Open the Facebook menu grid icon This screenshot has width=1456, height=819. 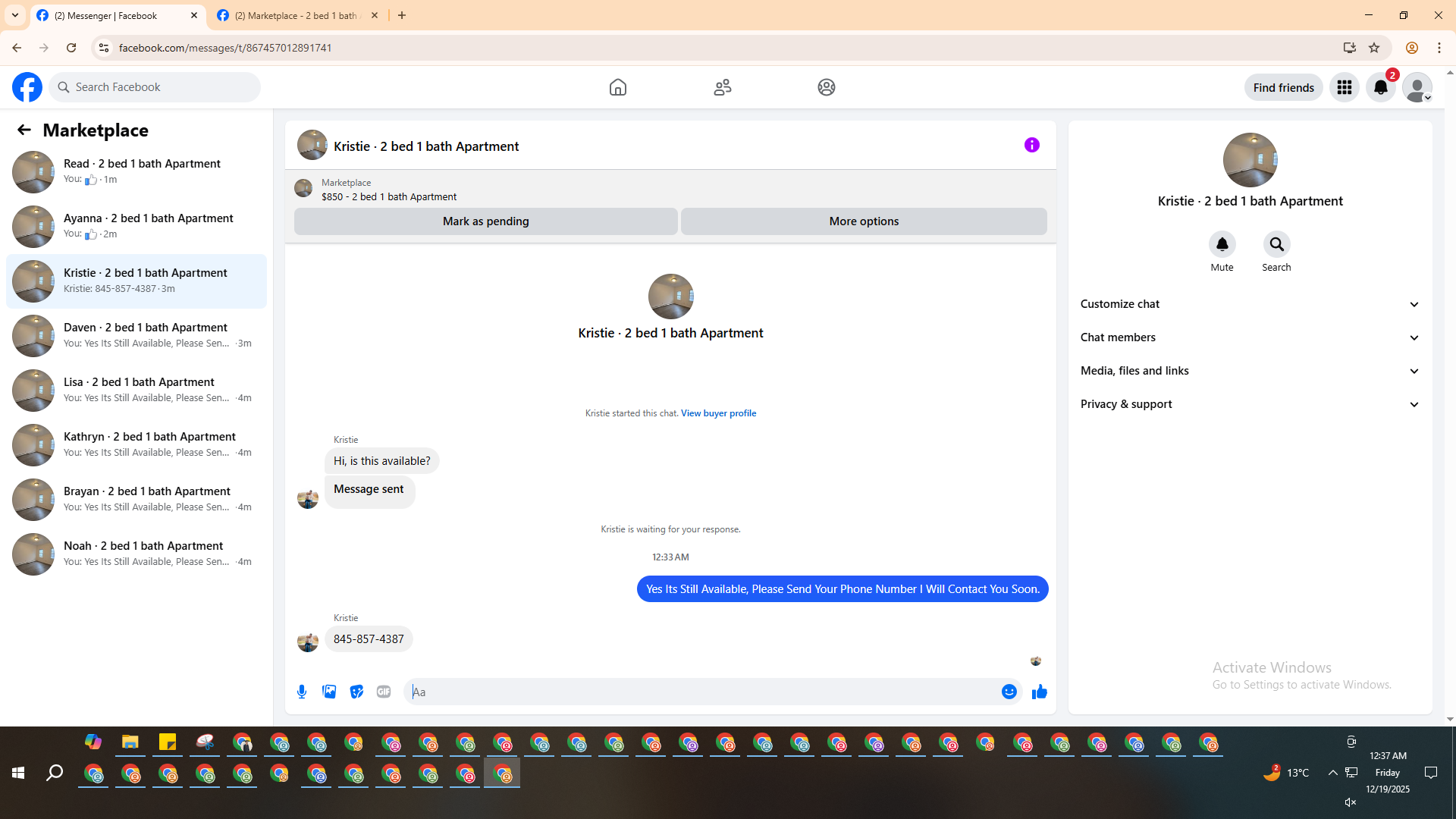tap(1344, 87)
